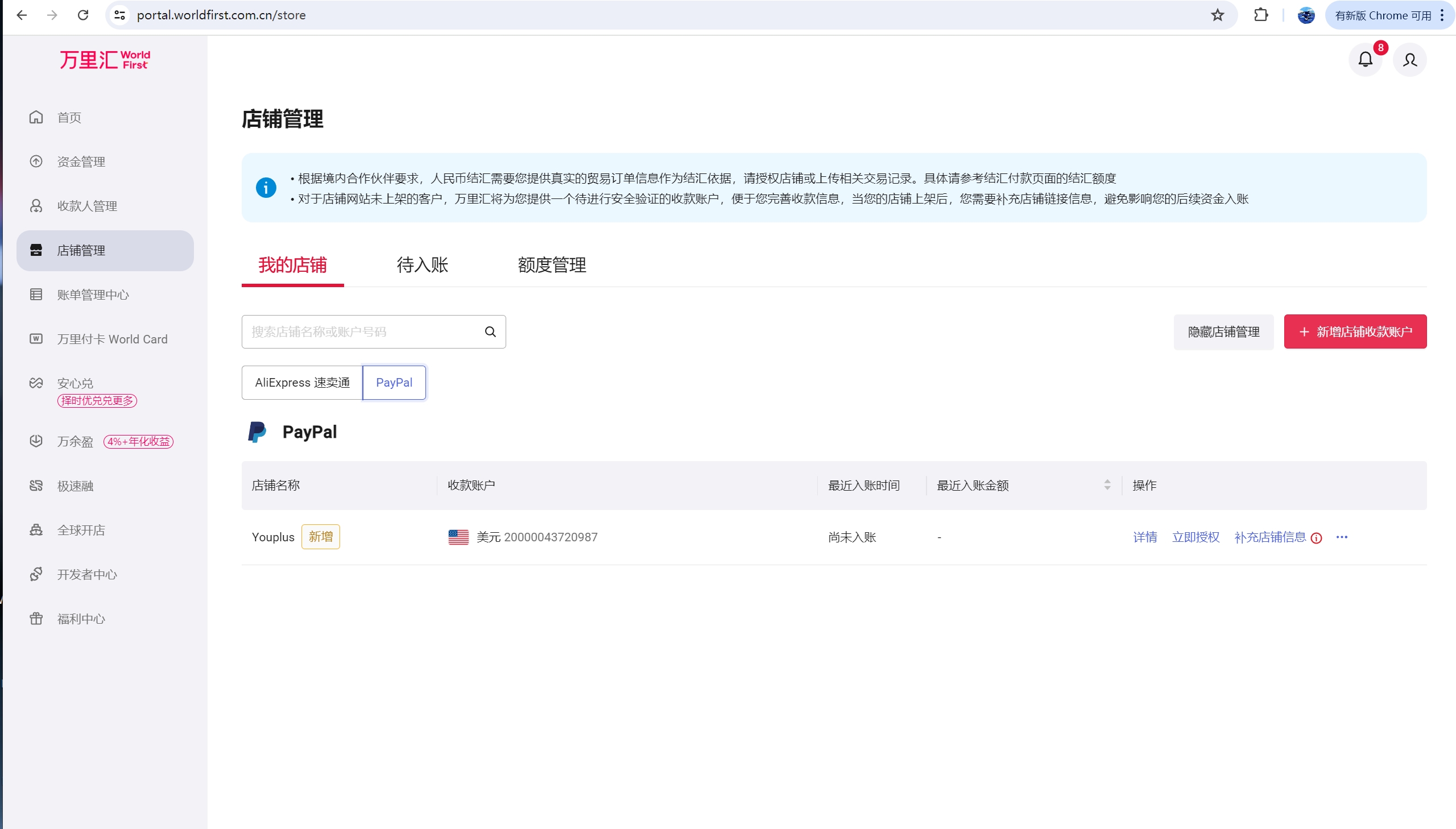Sort by 最近入账金额 column arrows
The image size is (1456, 829).
pyautogui.click(x=1107, y=485)
